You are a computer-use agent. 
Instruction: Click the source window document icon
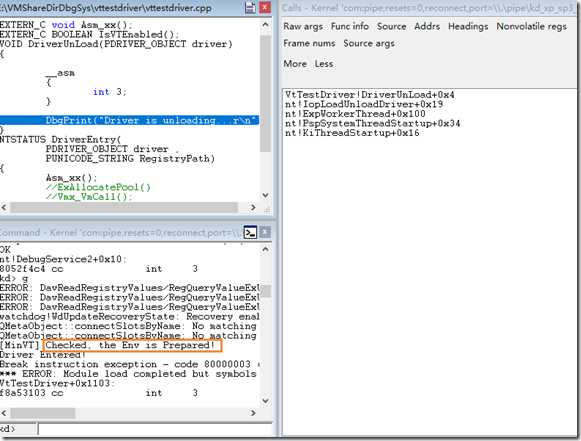point(250,8)
